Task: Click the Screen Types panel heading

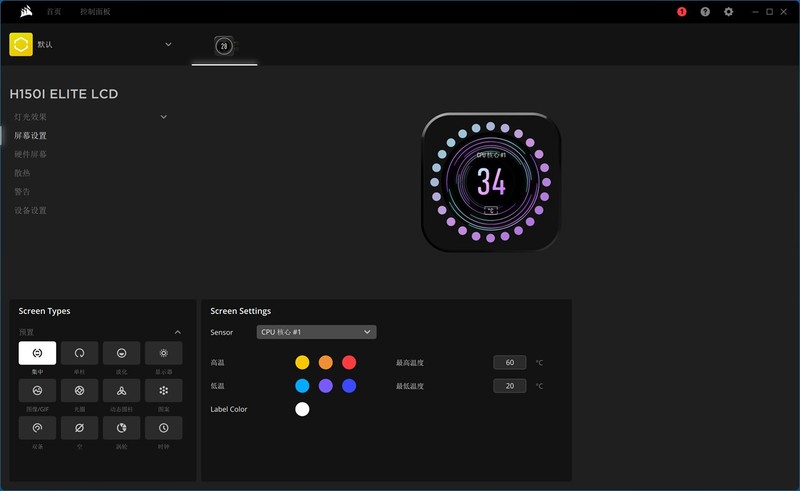Action: click(x=44, y=311)
